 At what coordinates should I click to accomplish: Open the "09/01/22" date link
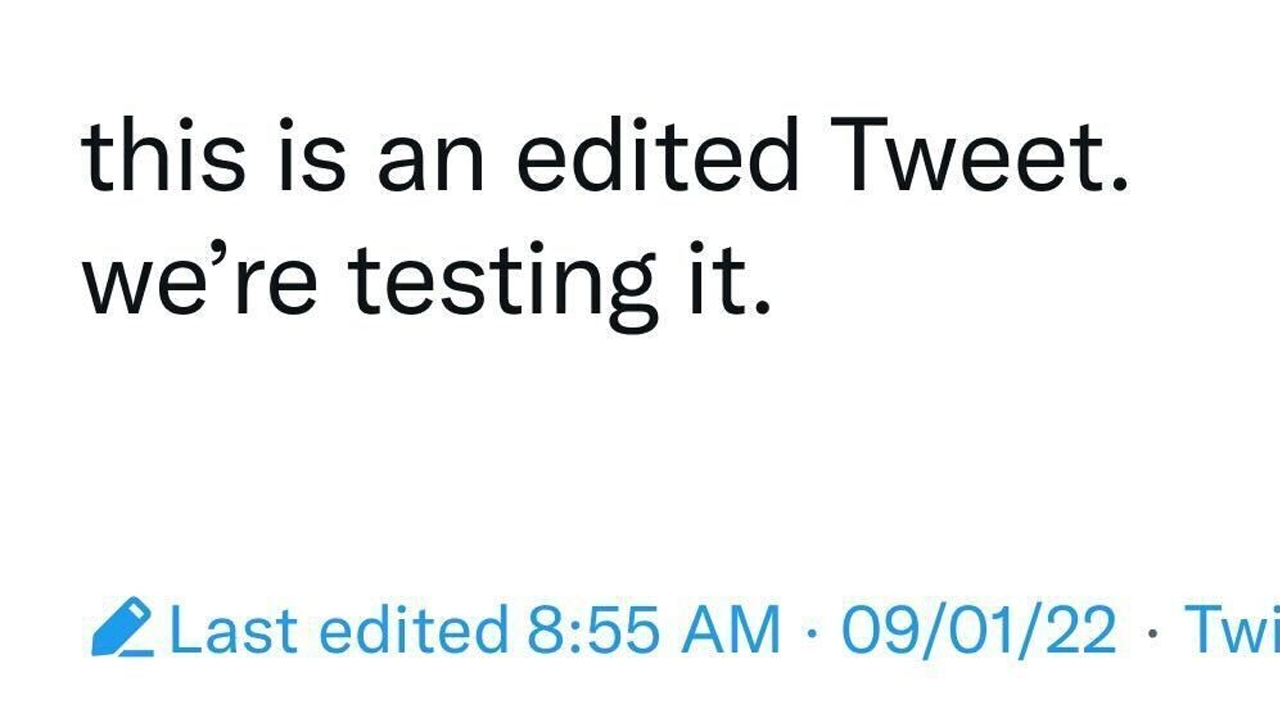pos(978,631)
